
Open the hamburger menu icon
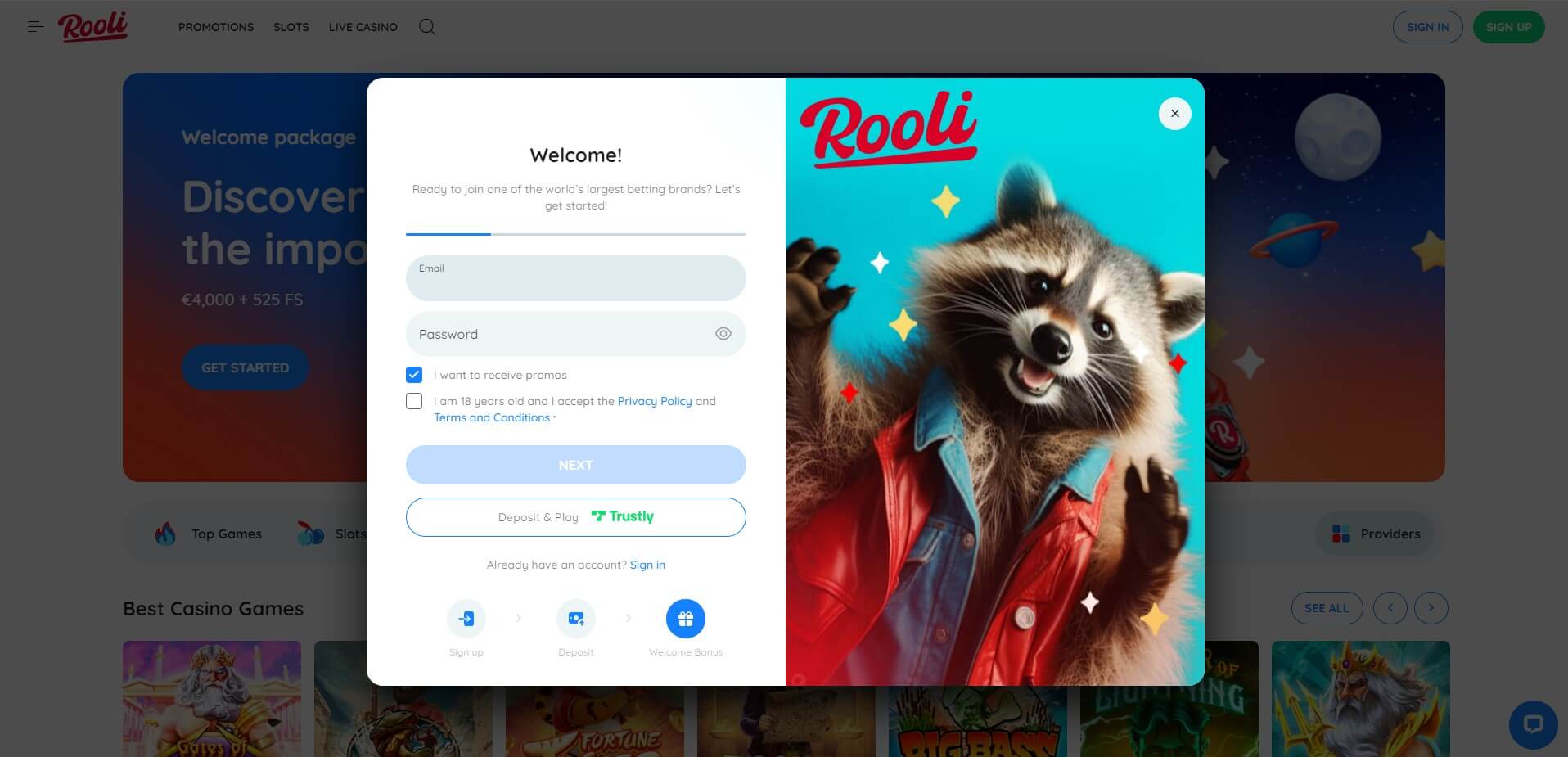pyautogui.click(x=35, y=27)
